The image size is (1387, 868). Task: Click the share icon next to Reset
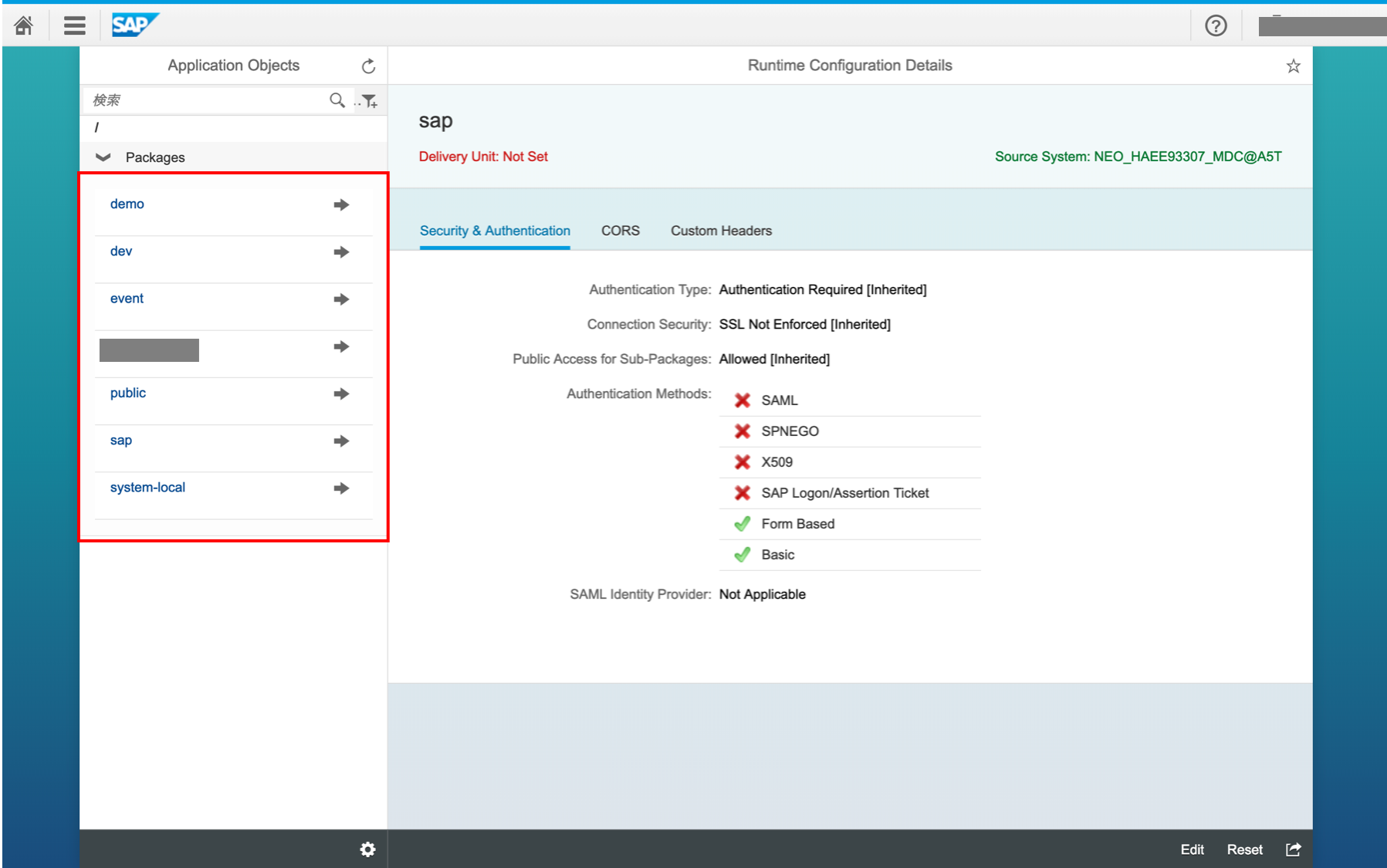pos(1293,849)
